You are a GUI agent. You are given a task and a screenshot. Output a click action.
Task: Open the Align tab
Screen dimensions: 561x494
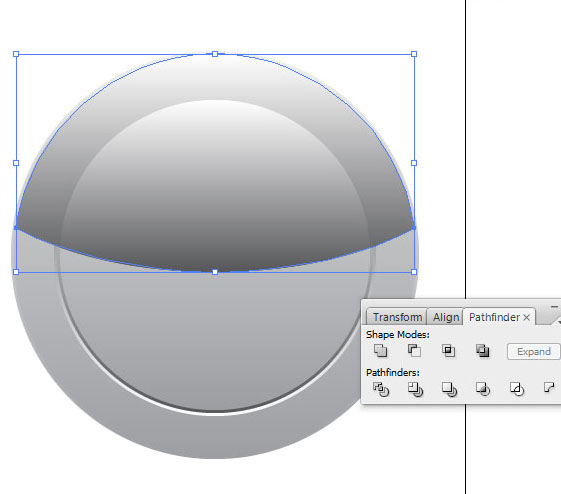tap(446, 317)
